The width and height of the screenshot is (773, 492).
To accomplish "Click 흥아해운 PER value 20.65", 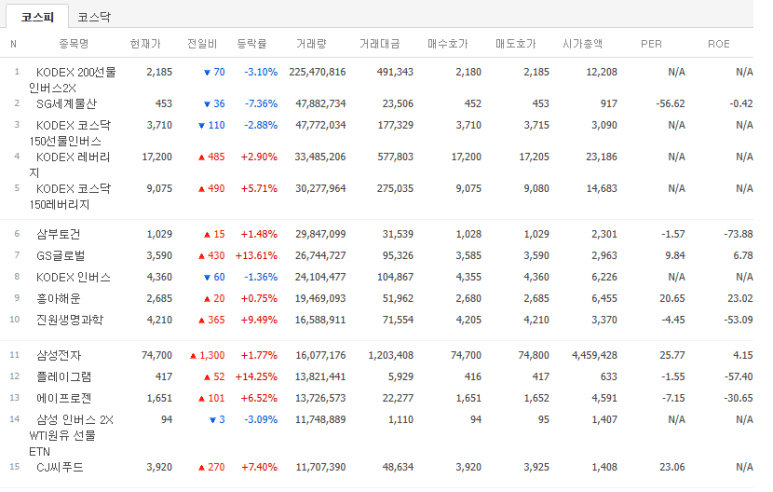I will tap(672, 298).
